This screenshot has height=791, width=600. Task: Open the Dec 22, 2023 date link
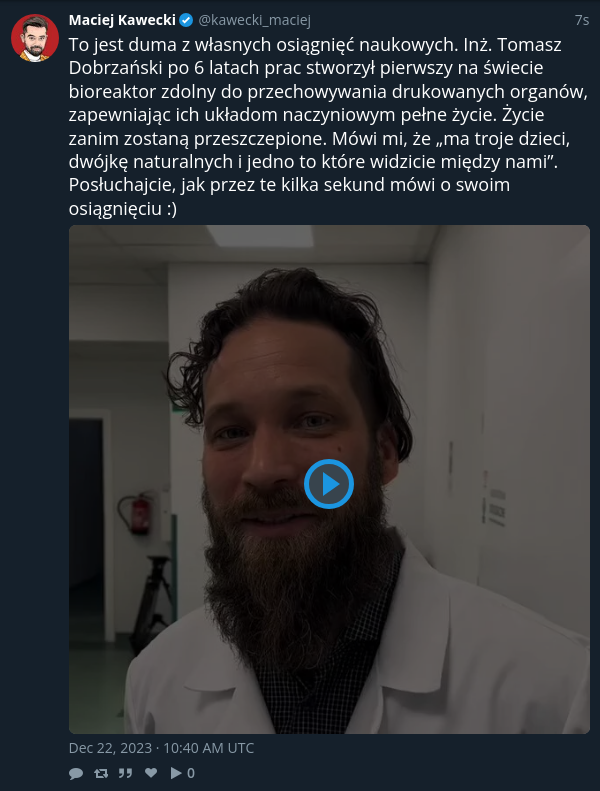click(110, 748)
